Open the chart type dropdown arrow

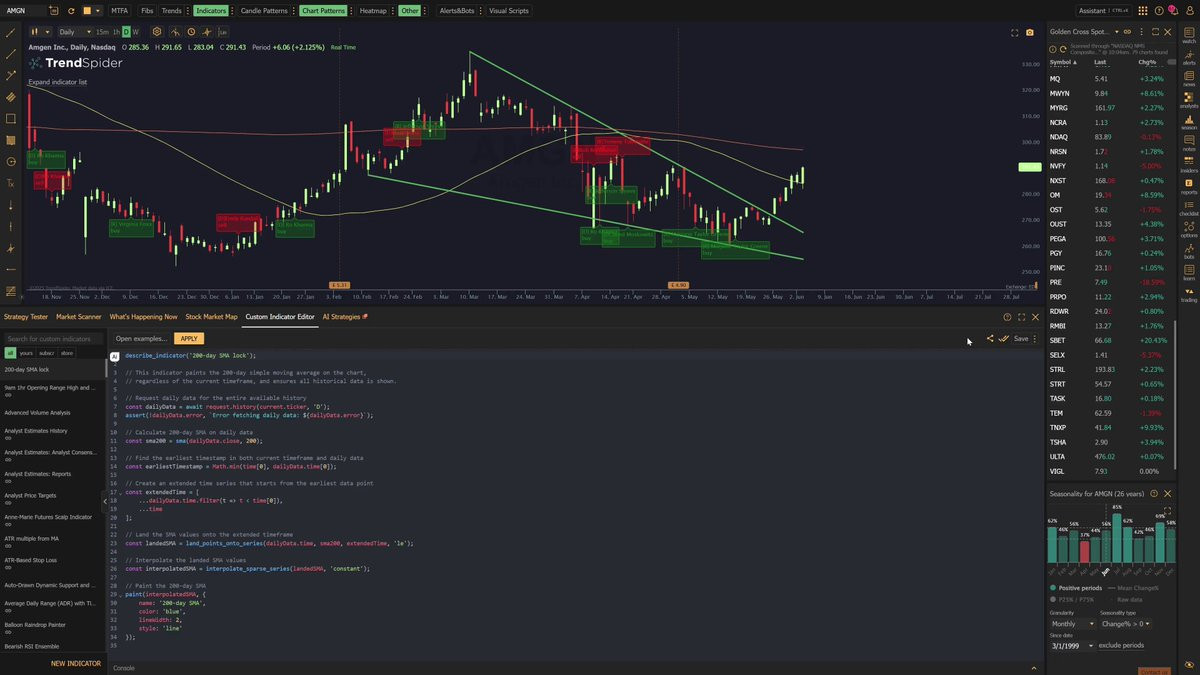48,32
